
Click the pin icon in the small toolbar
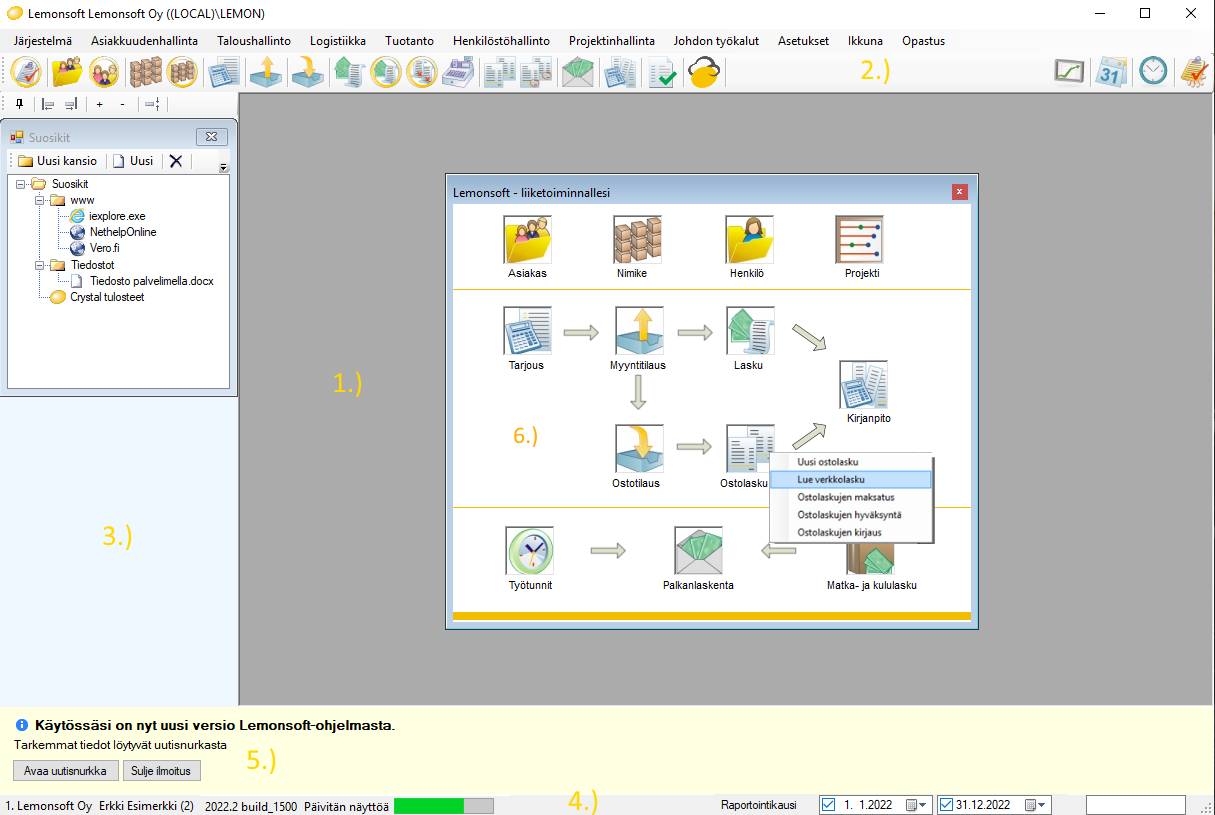coord(19,104)
